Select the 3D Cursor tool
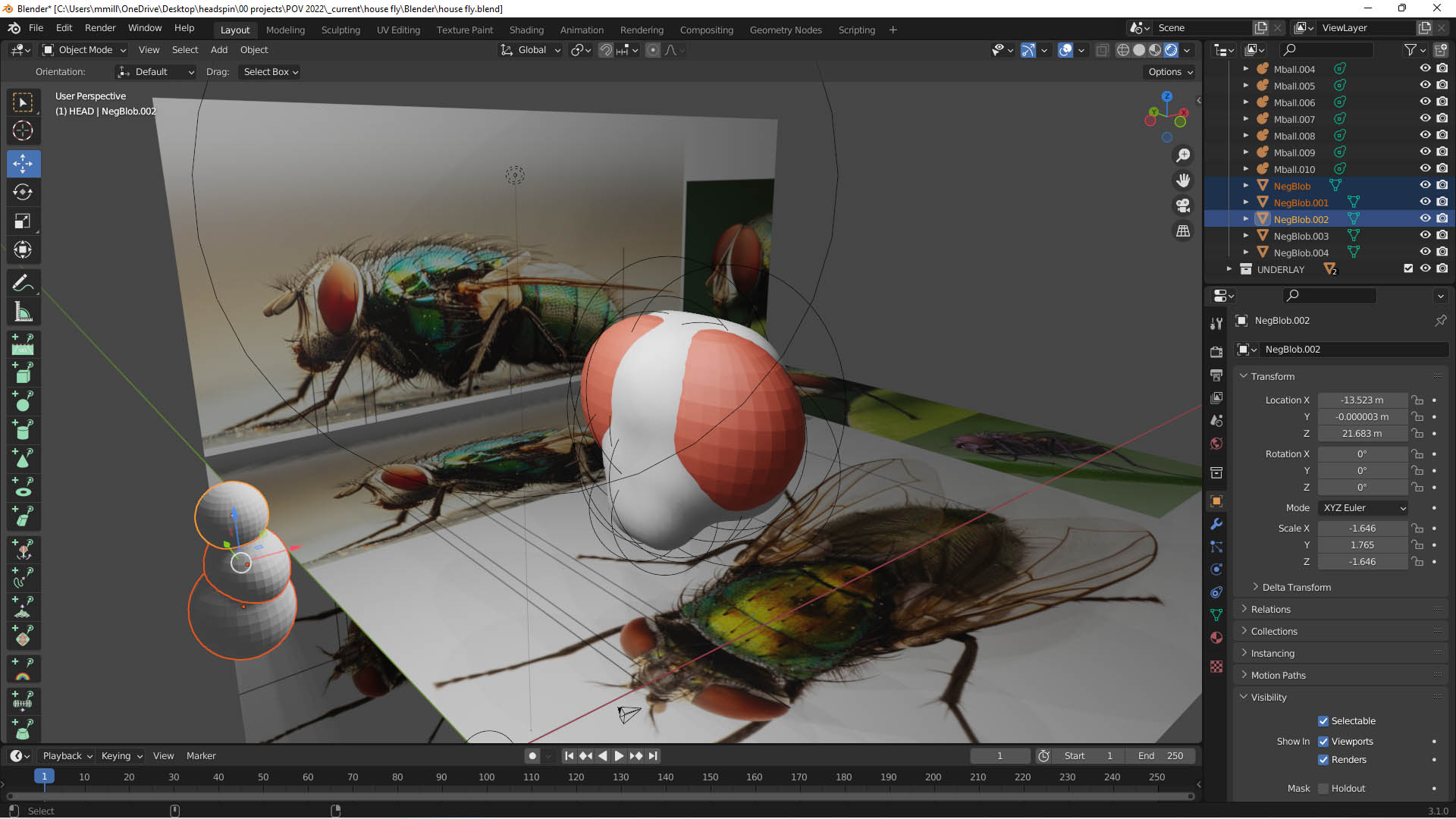1456x819 pixels. click(x=23, y=130)
